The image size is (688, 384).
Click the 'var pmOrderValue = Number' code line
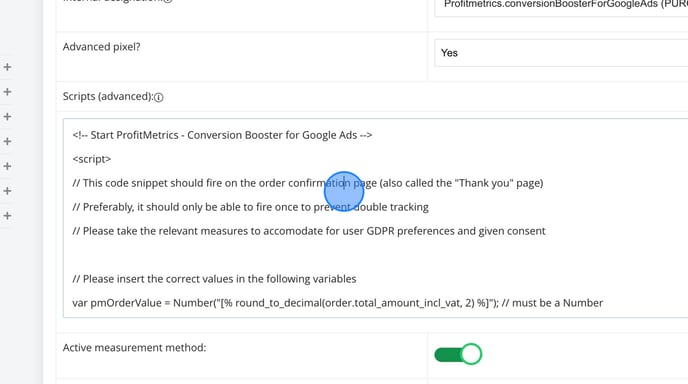(x=338, y=303)
